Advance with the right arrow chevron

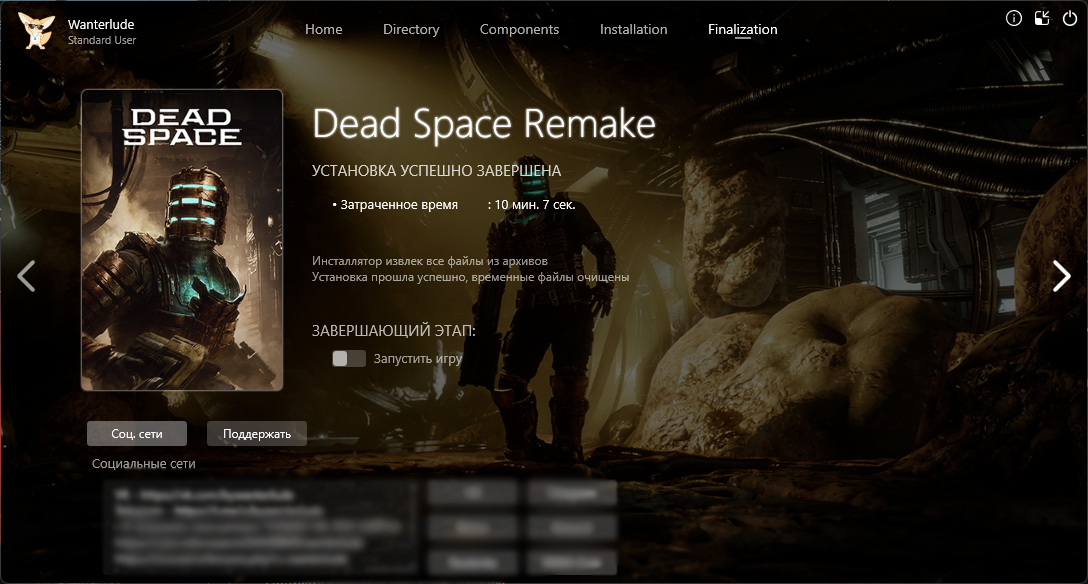(x=1061, y=276)
